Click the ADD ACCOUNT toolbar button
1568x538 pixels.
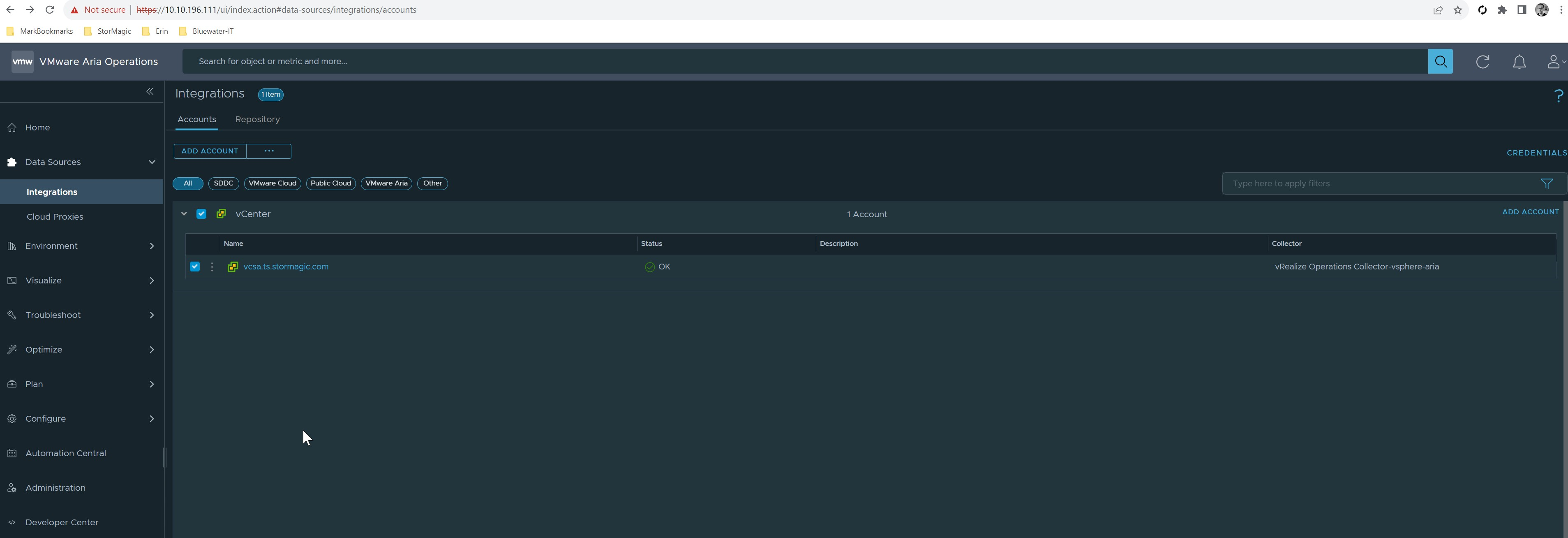point(210,151)
